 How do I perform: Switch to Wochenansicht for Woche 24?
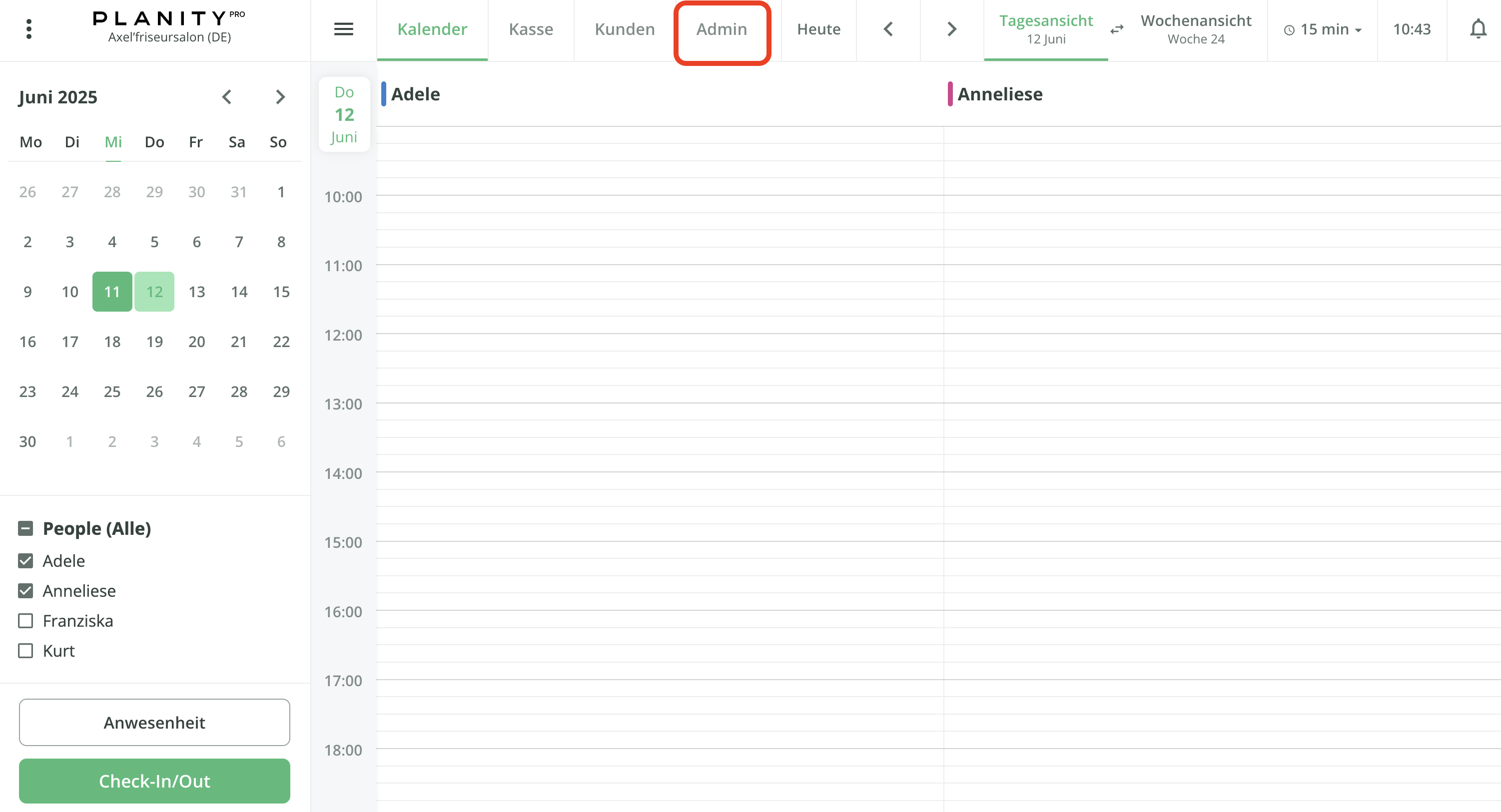pyautogui.click(x=1196, y=29)
